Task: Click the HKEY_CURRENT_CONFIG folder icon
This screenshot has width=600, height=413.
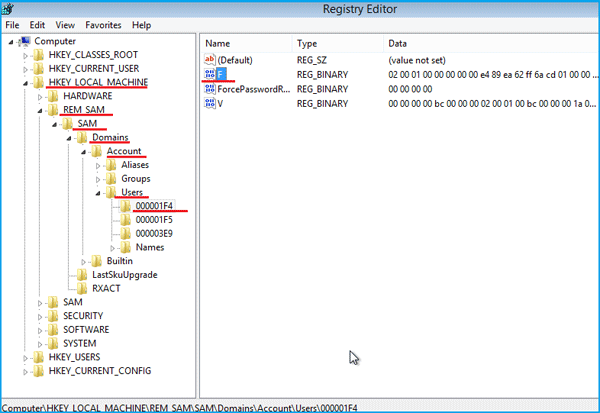Action: click(39, 371)
